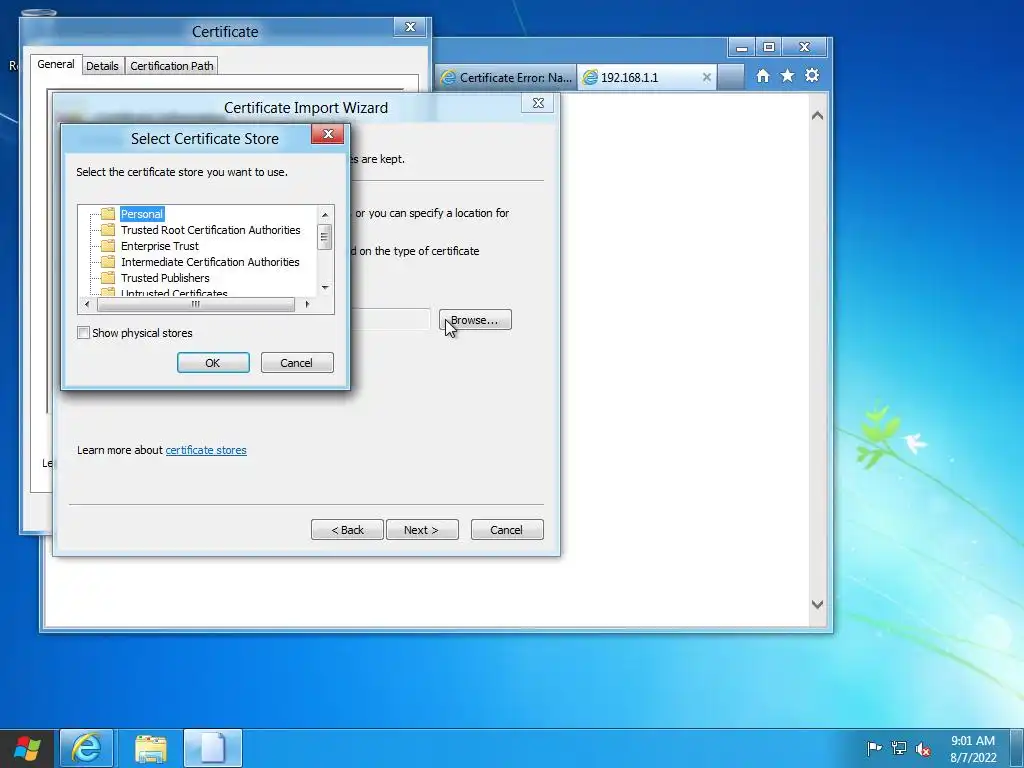Close the Internet Explorer window
This screenshot has width=1024, height=768.
(x=805, y=48)
